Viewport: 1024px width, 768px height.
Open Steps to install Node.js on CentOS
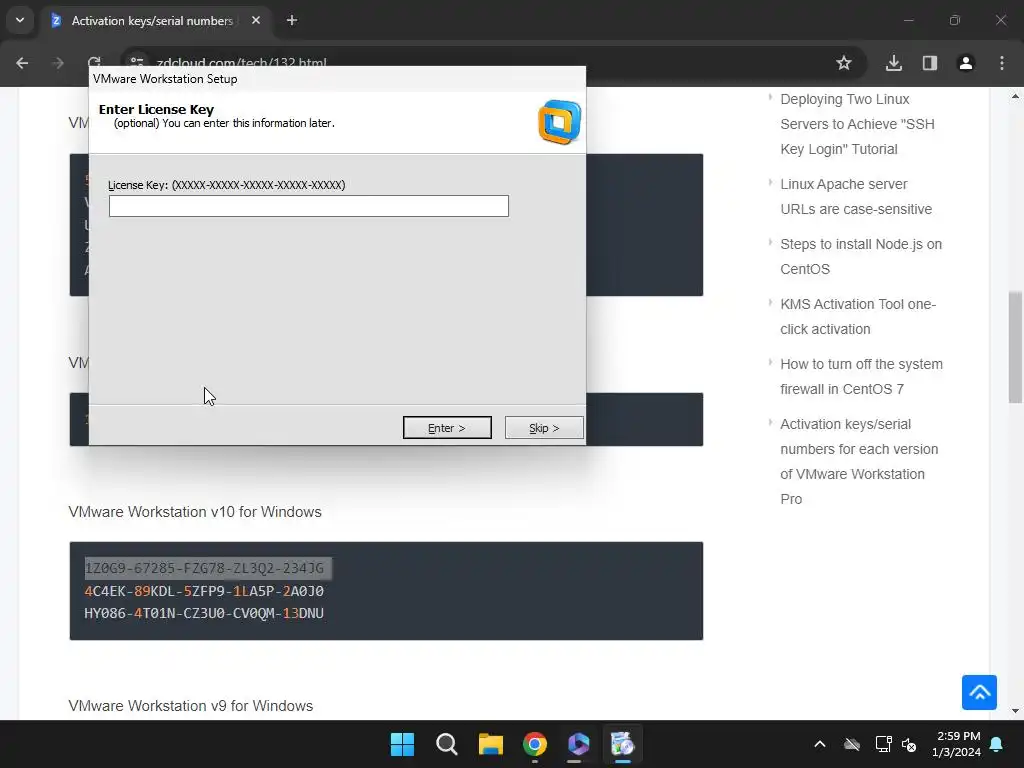tap(861, 257)
